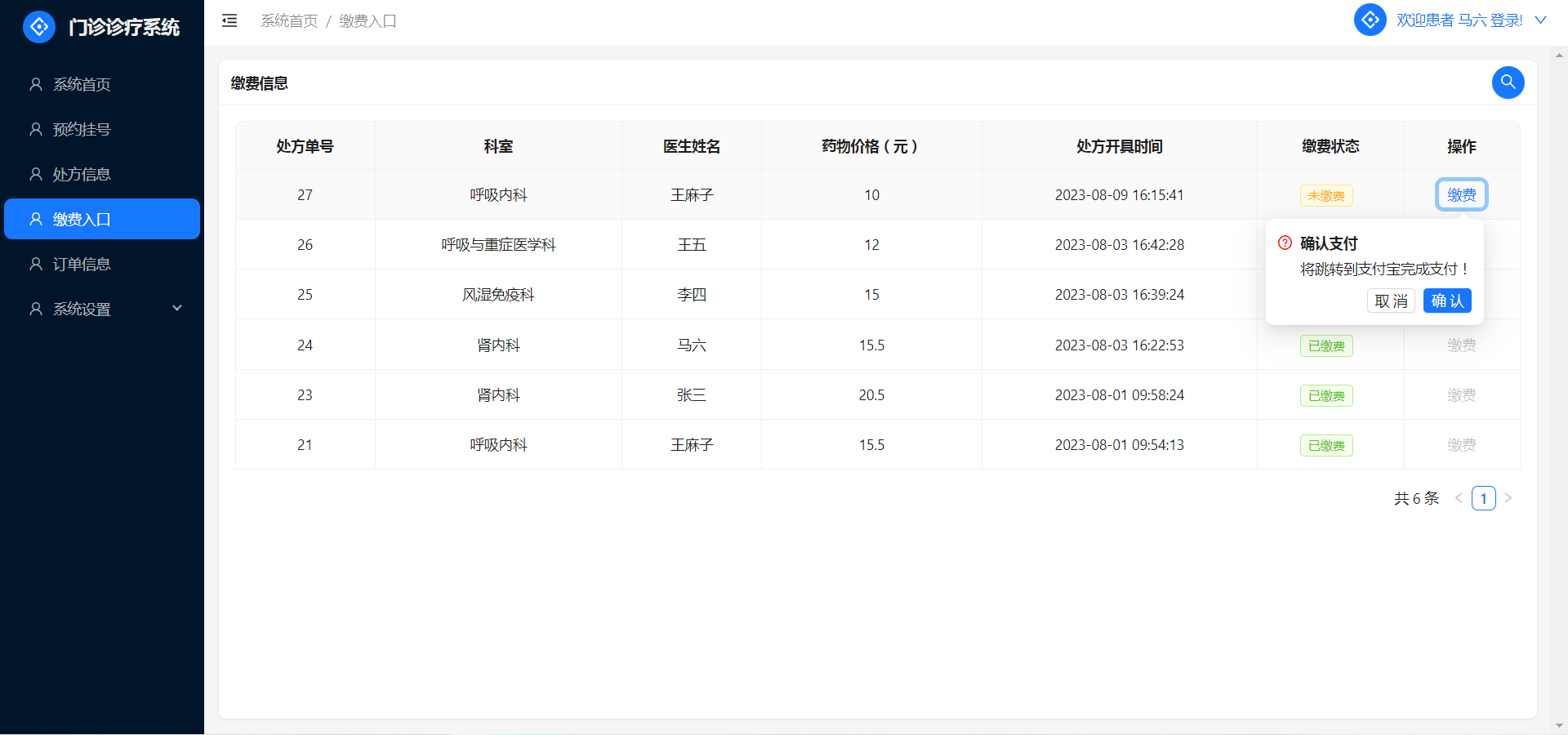Click 欢迎患者 马六 登录! text
The width and height of the screenshot is (1568, 735).
click(1459, 20)
